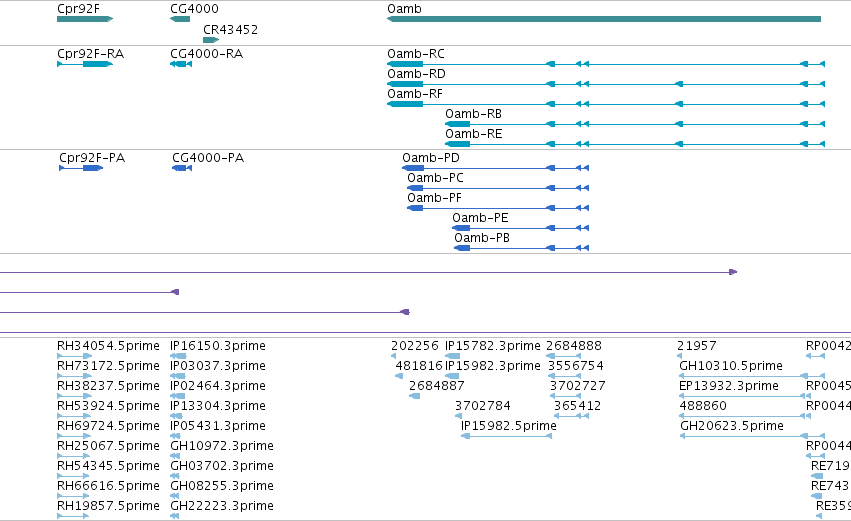Select the 481816 feature label
The width and height of the screenshot is (851, 521).
(x=419, y=366)
